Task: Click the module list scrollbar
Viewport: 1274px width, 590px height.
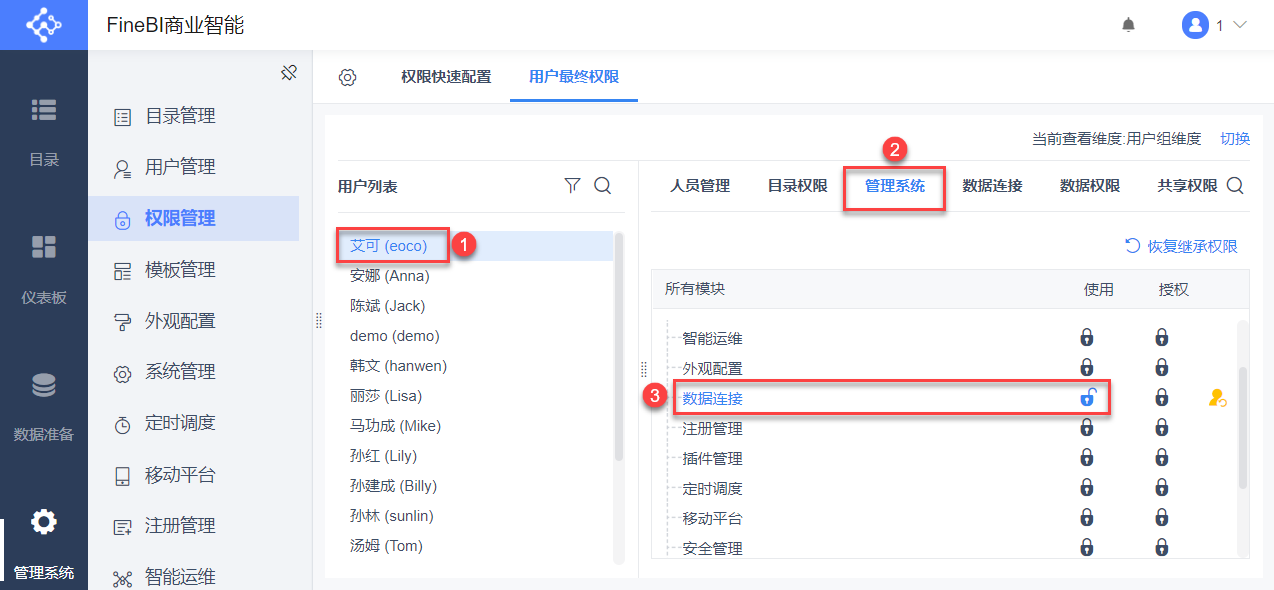Action: coord(1243,428)
